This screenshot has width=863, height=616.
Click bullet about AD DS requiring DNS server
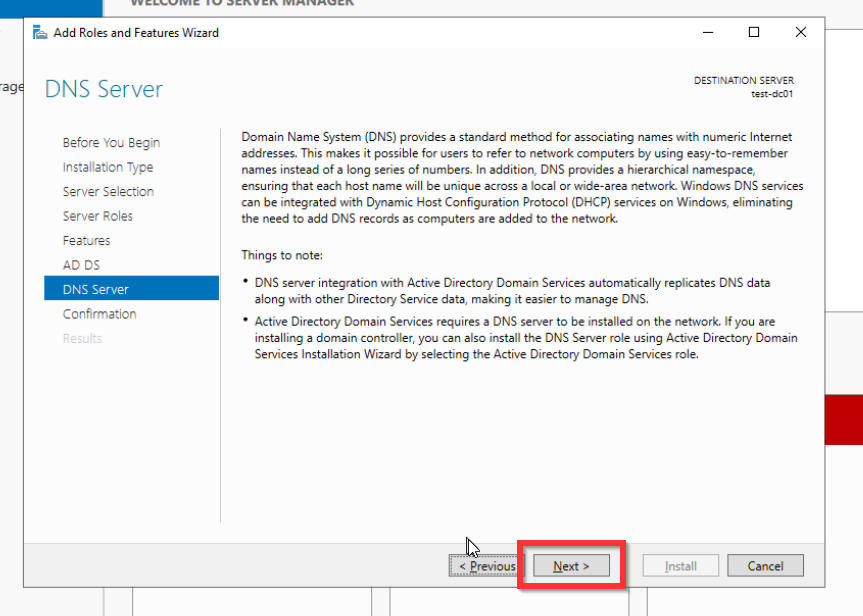526,337
